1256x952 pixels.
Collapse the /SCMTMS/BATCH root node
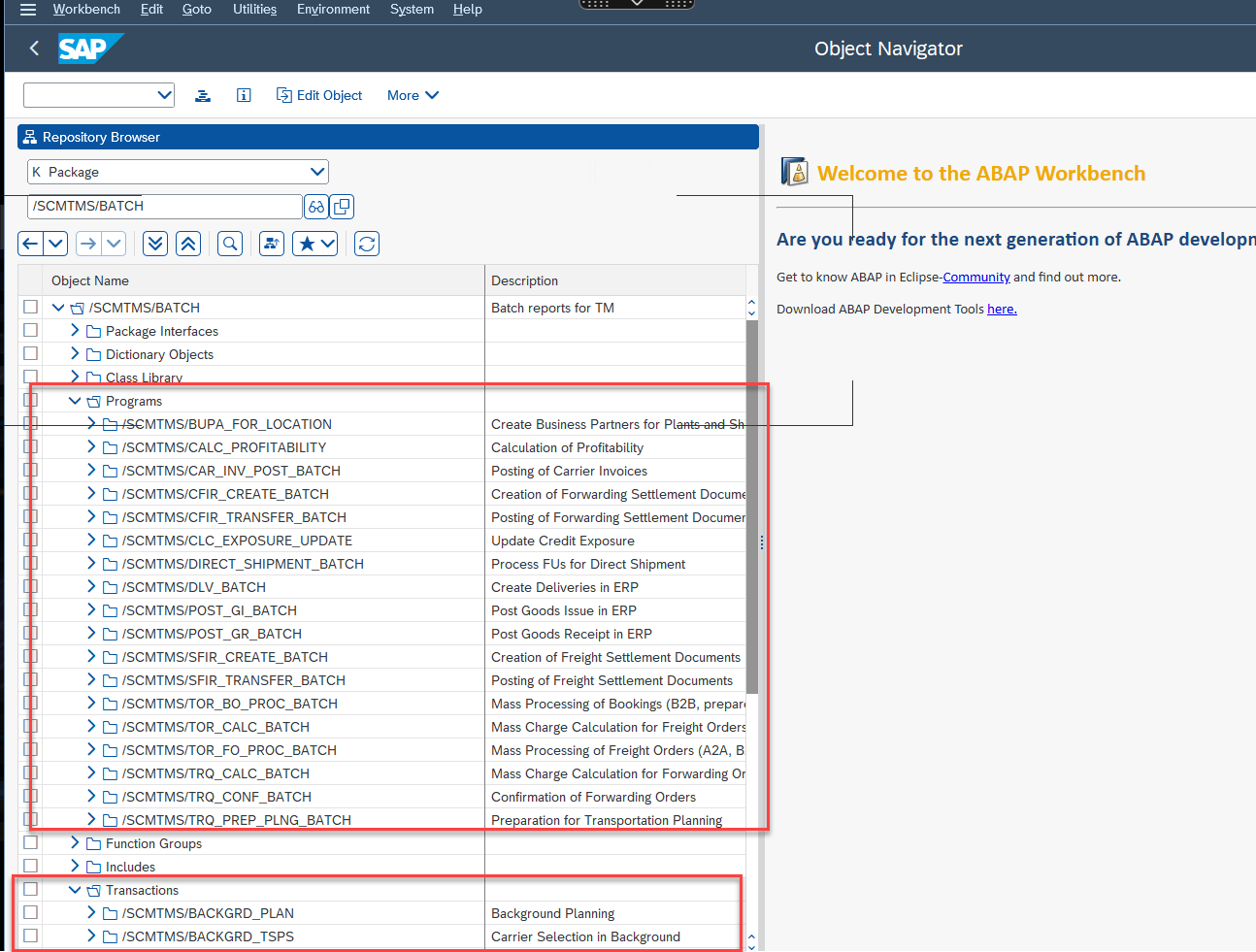tap(58, 308)
